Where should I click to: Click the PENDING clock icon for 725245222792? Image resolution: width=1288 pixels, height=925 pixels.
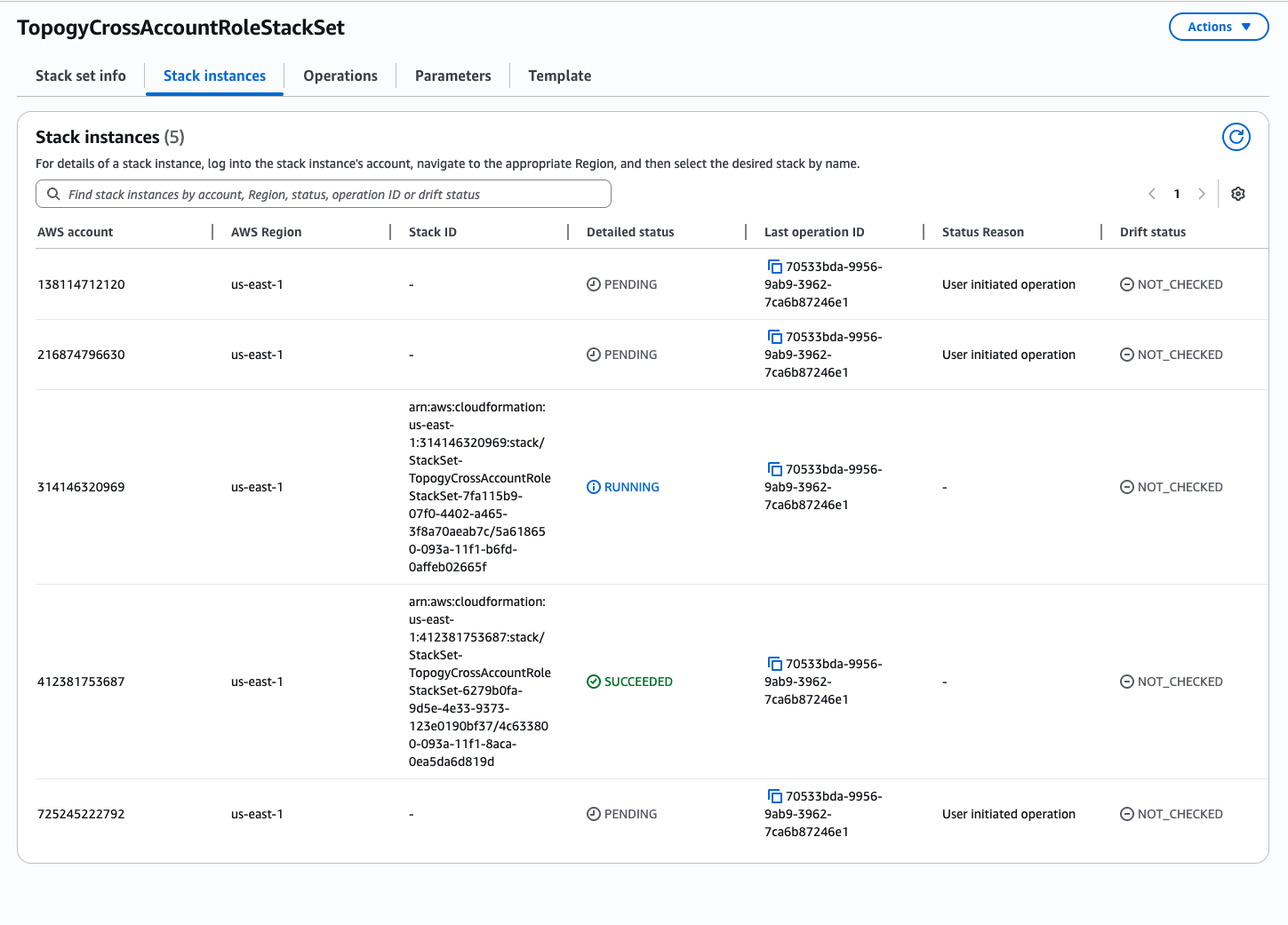coord(594,814)
